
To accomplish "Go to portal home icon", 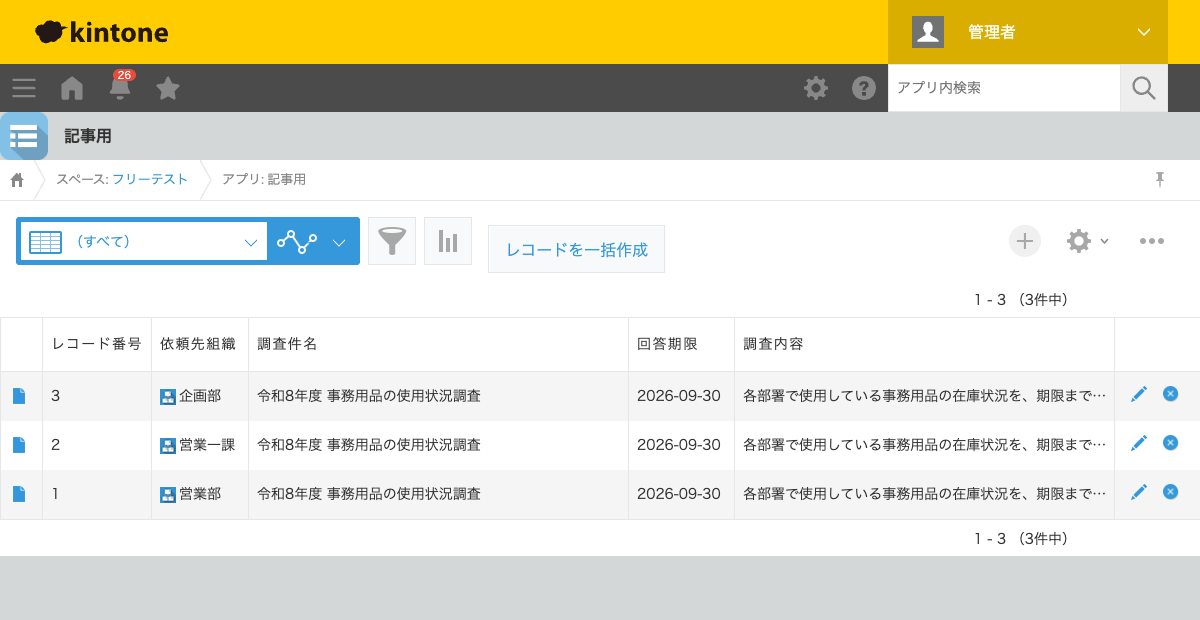I will [72, 88].
